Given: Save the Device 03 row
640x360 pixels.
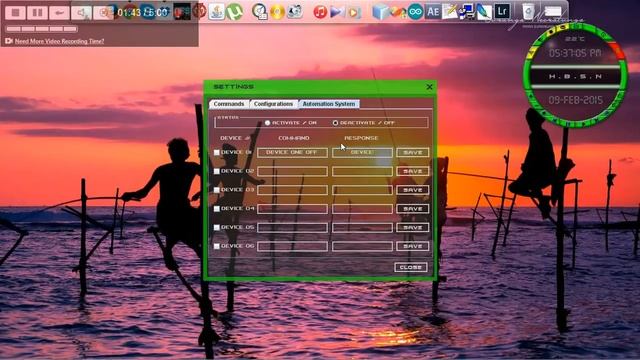Looking at the screenshot, I should [413, 190].
